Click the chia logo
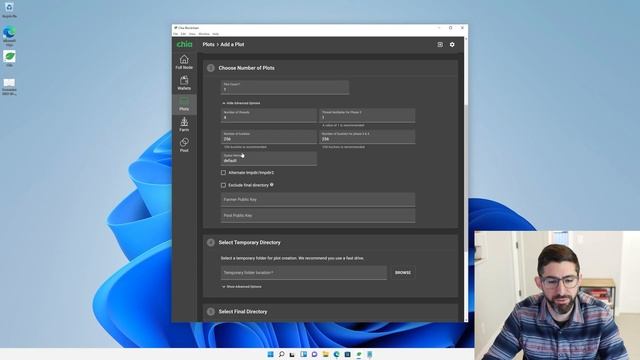 pos(184,44)
